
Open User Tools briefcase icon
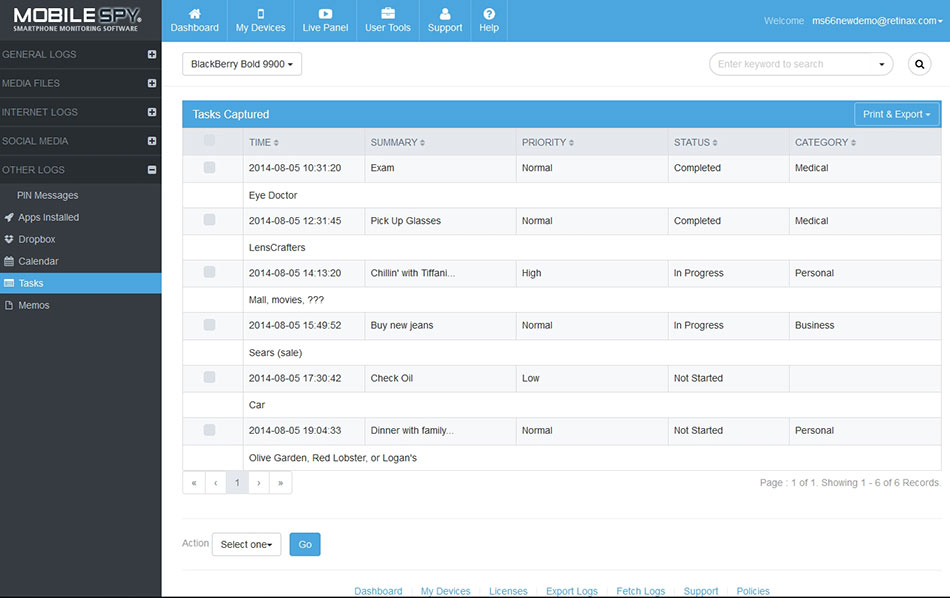point(388,14)
